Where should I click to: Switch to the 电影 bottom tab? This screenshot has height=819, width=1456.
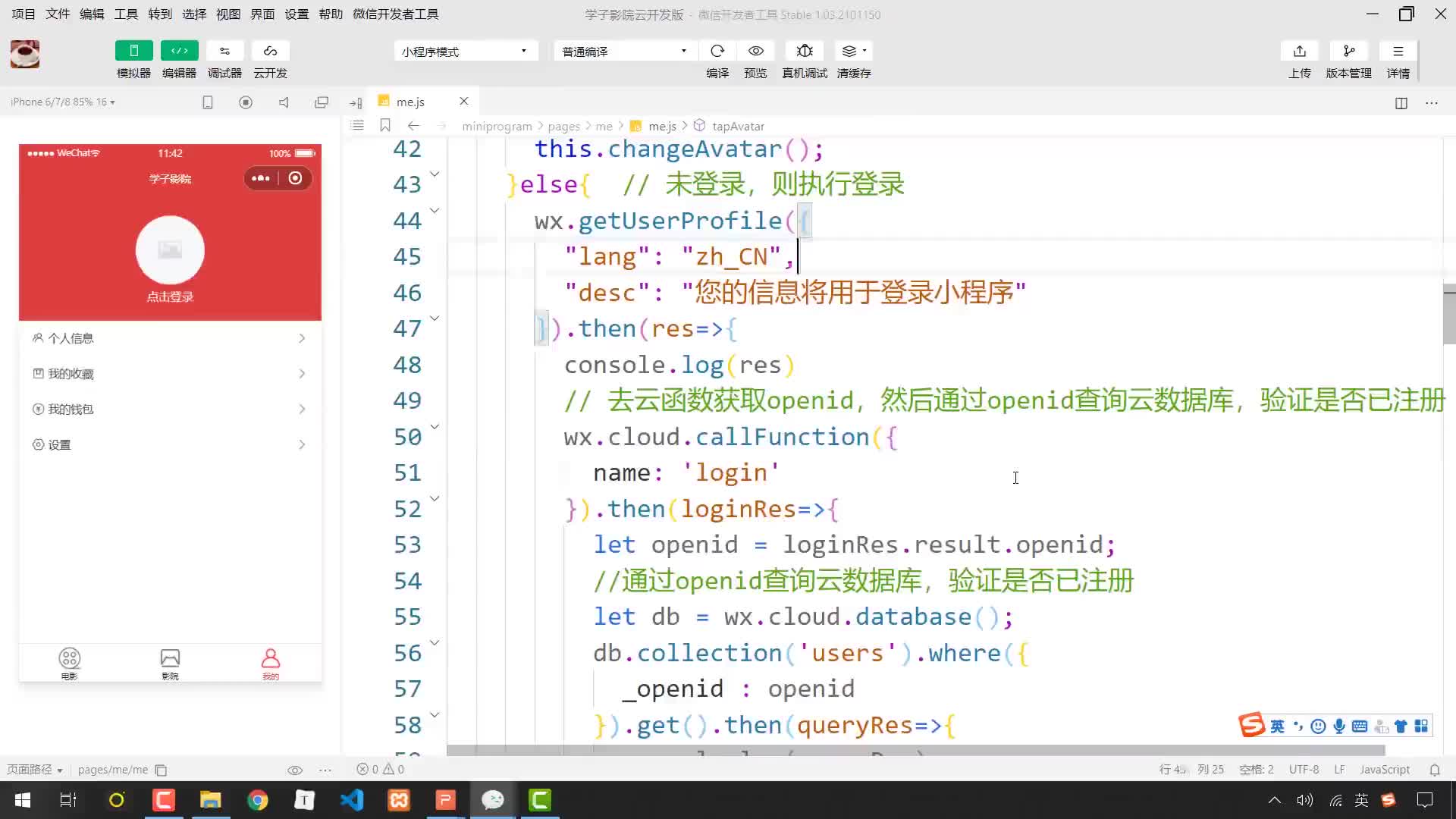(x=69, y=664)
